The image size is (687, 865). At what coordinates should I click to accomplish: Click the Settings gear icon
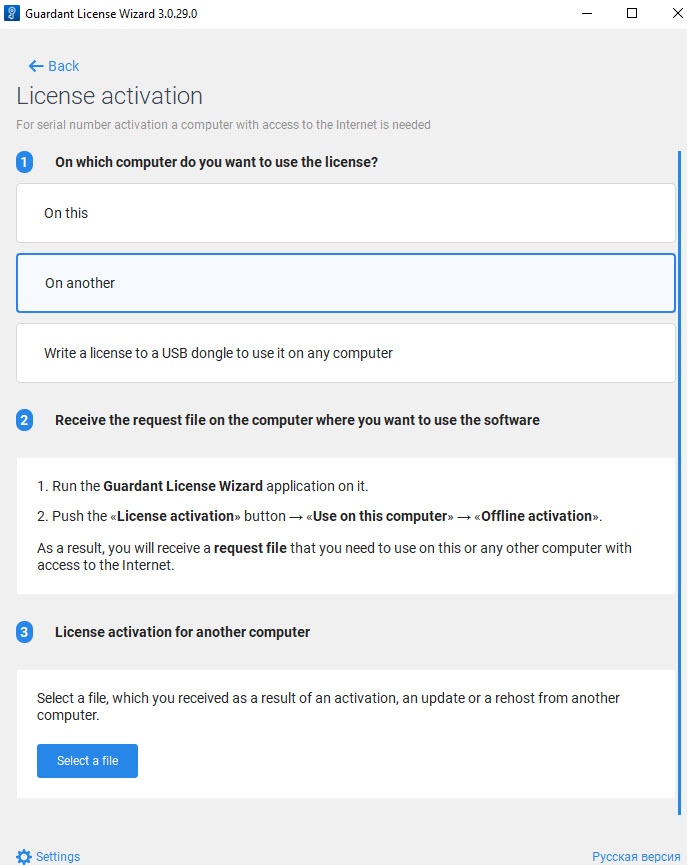24,857
